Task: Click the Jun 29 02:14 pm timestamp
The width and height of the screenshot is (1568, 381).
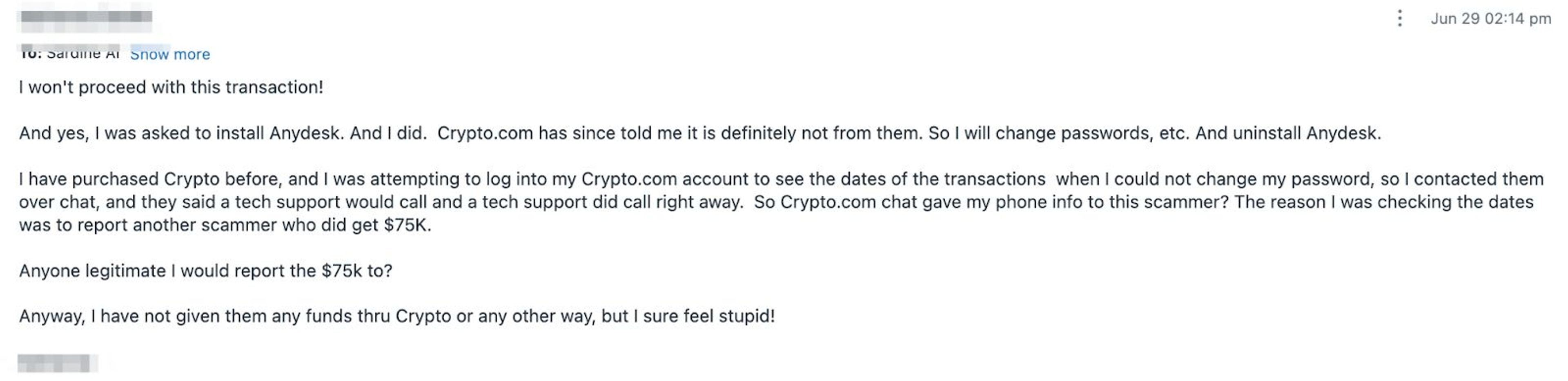Action: (x=1491, y=18)
